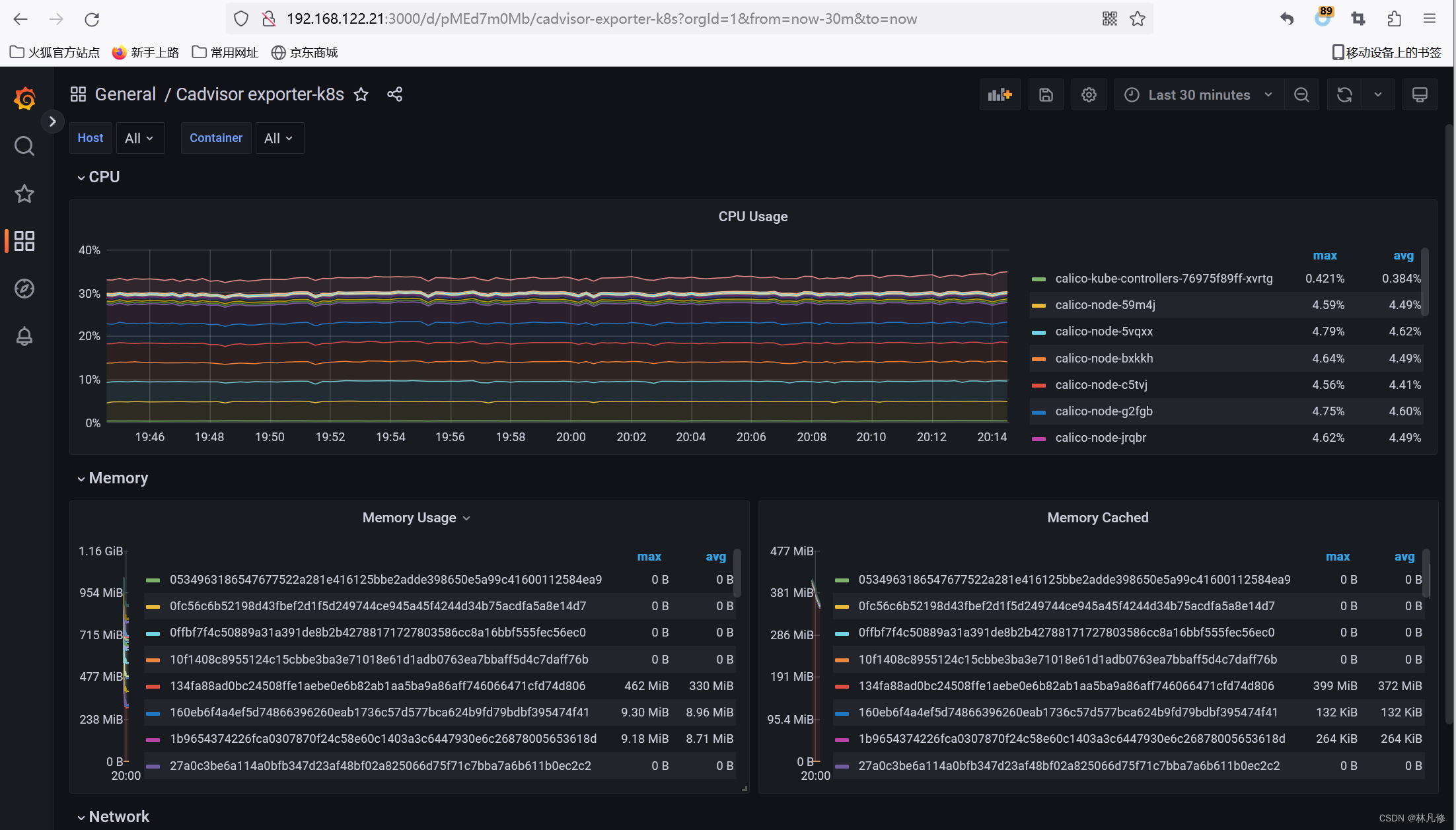Open the Last 30 minutes time picker

[x=1199, y=95]
